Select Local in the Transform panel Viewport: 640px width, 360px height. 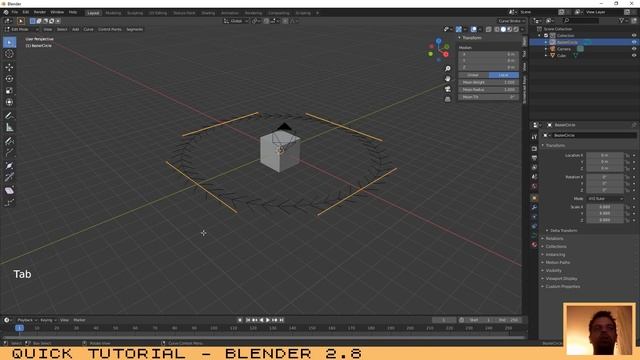[504, 75]
